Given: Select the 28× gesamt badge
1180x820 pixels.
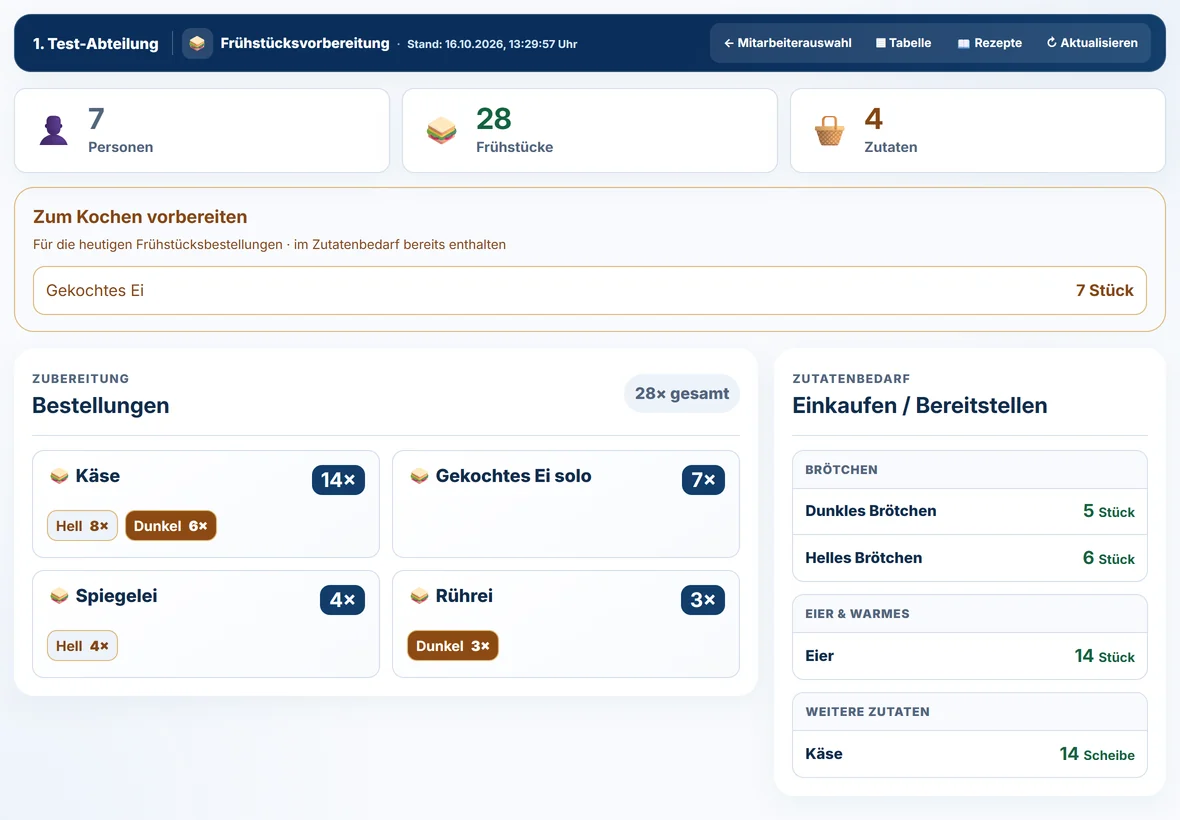Looking at the screenshot, I should click(682, 393).
